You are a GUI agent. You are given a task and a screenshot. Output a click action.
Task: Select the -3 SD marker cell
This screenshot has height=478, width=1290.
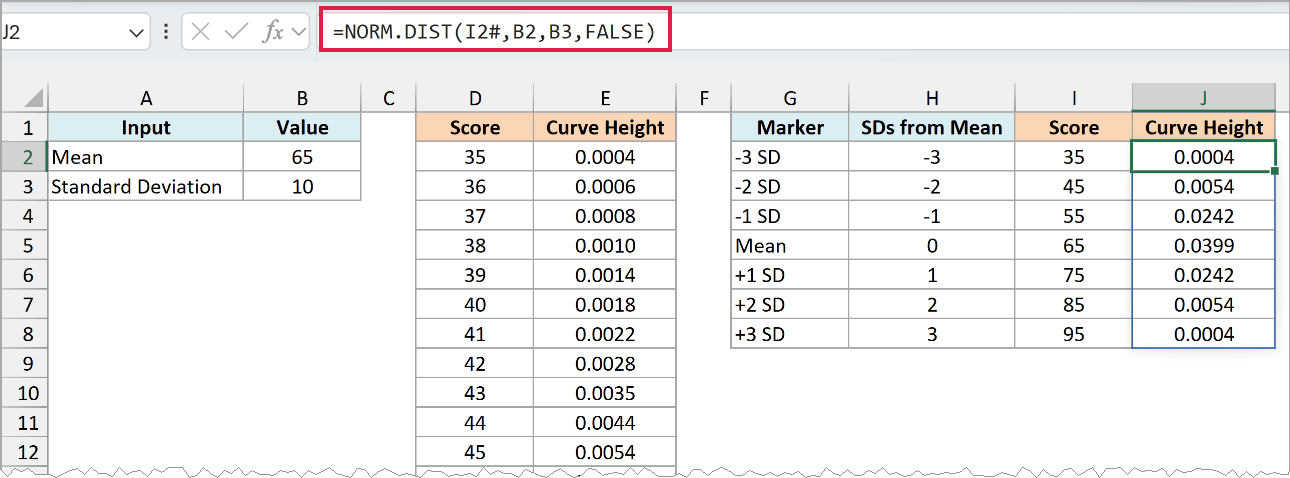(x=790, y=157)
